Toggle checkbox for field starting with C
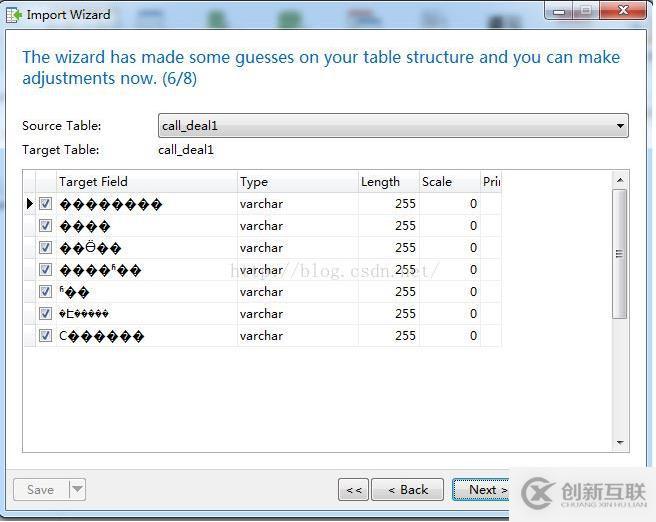 click(45, 335)
